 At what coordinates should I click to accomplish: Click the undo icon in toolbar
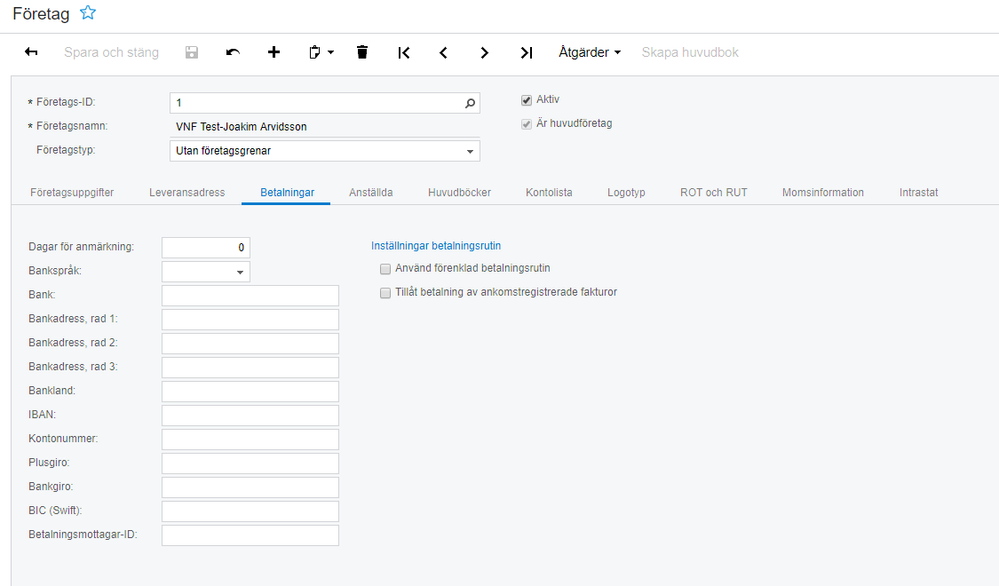233,52
